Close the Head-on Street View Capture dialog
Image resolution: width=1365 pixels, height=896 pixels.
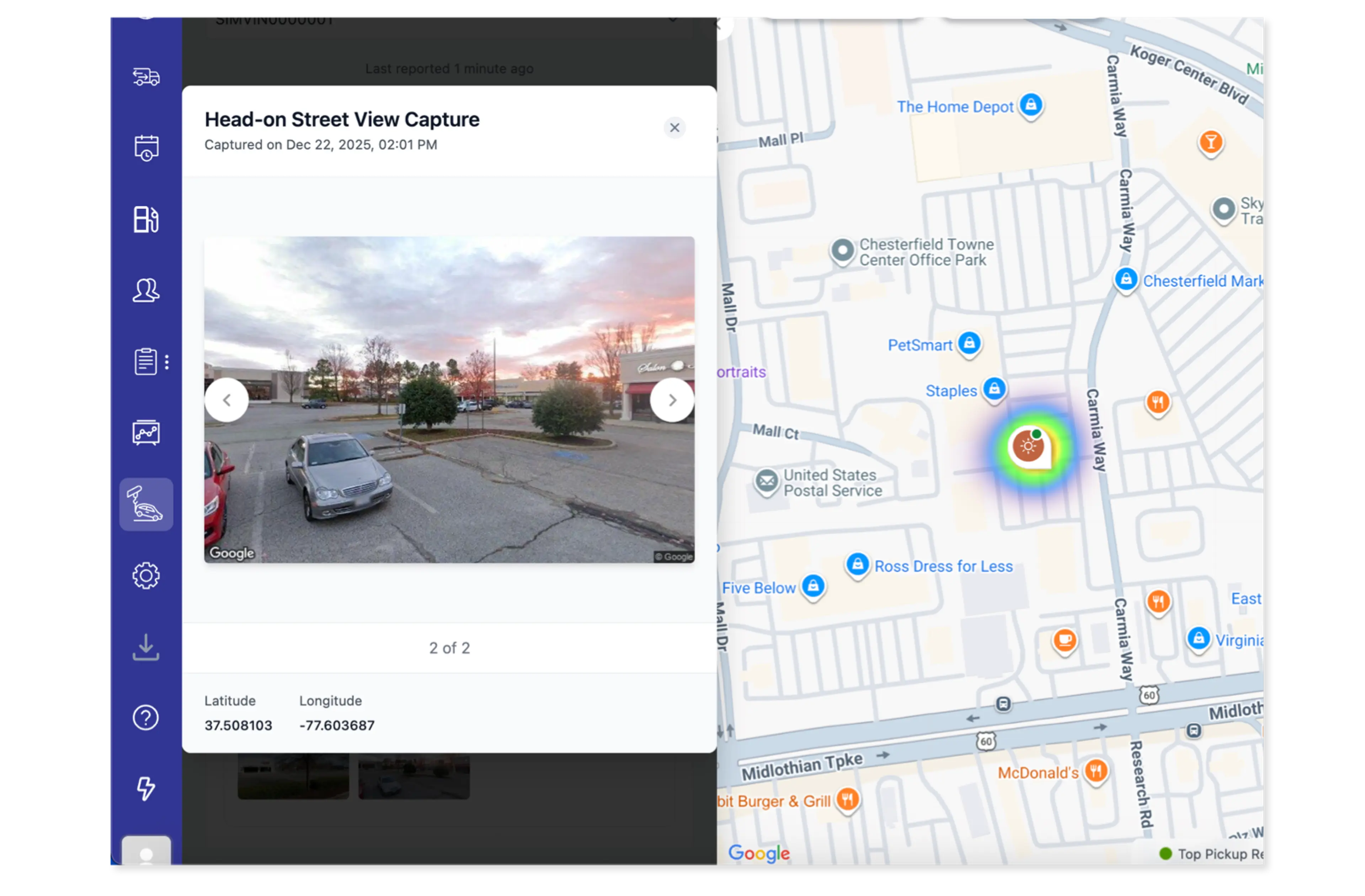pyautogui.click(x=674, y=127)
